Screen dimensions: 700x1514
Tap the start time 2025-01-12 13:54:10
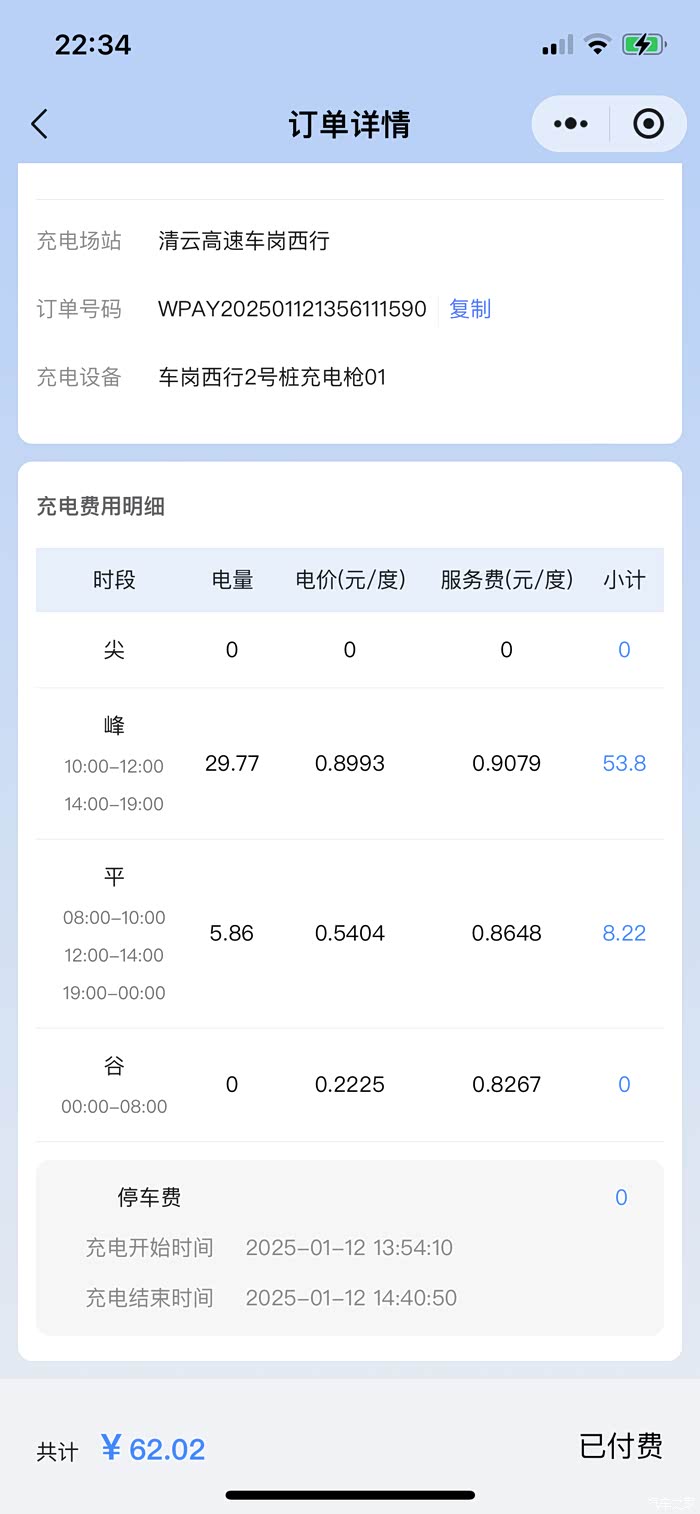pyautogui.click(x=349, y=1248)
